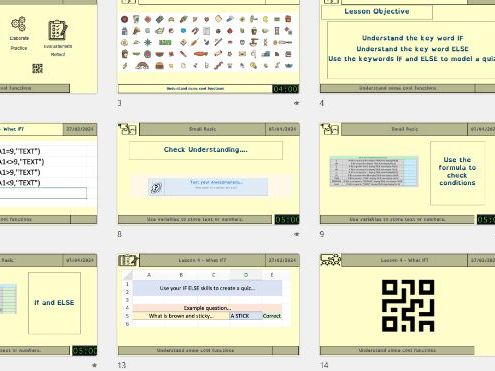This screenshot has width=495, height=371.
Task: Click the slide number 8 label
Action: pos(120,234)
